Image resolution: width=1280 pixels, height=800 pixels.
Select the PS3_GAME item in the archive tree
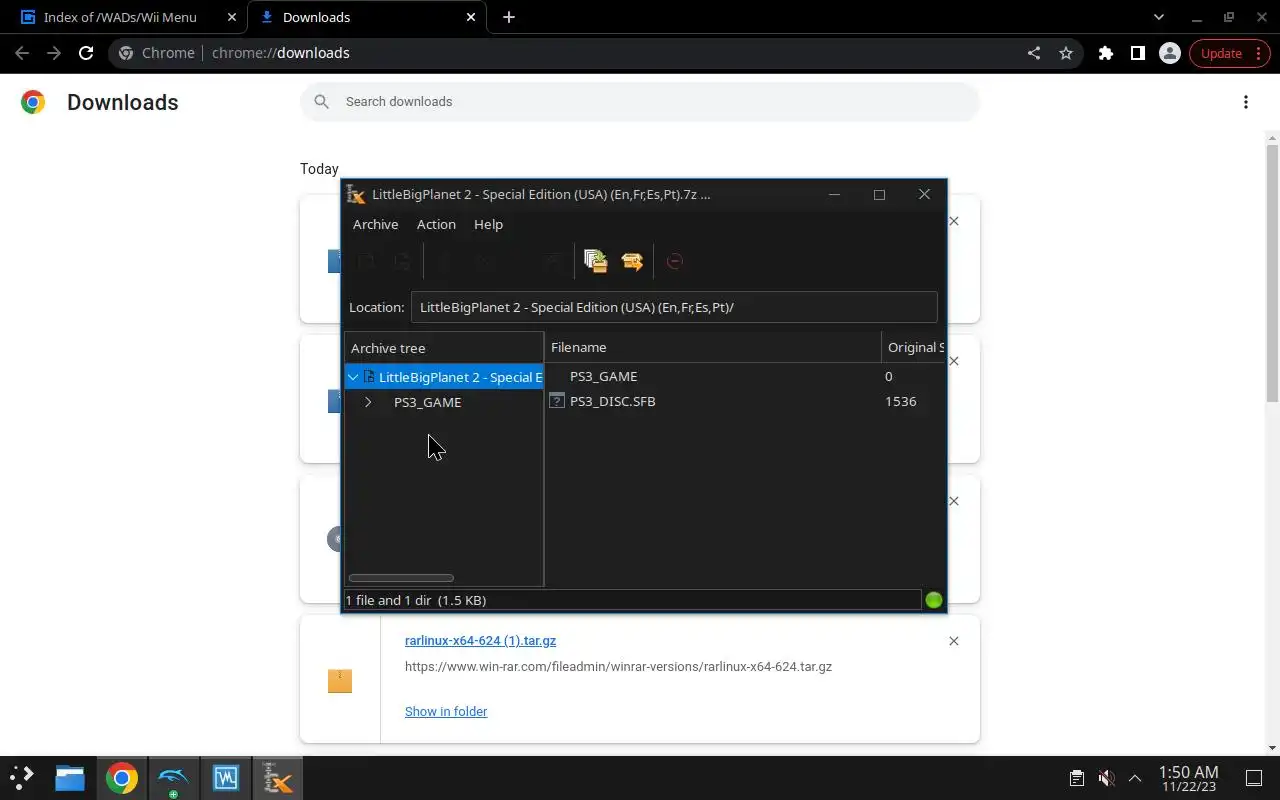coord(428,402)
